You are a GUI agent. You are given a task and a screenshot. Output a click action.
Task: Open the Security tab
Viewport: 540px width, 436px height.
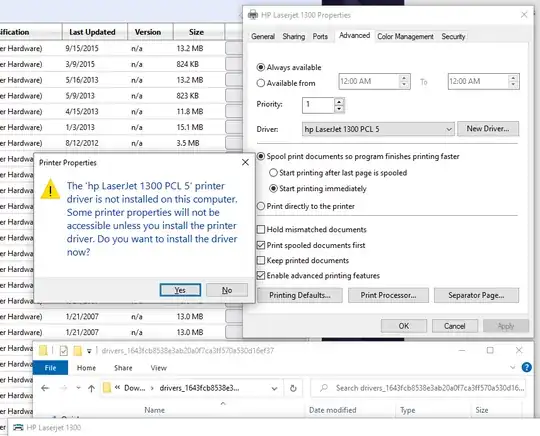tap(453, 36)
